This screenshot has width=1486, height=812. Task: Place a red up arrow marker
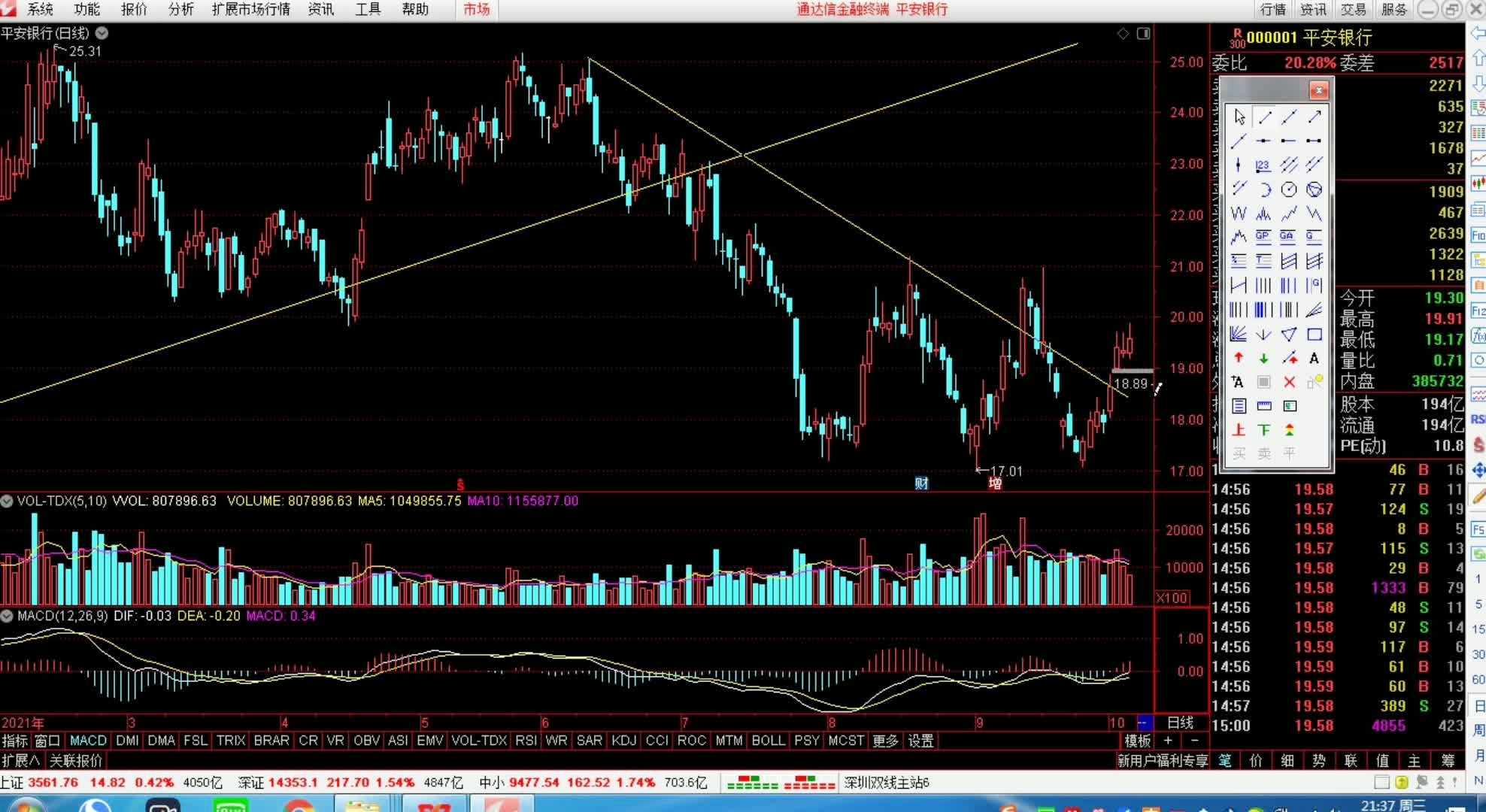pos(1239,358)
